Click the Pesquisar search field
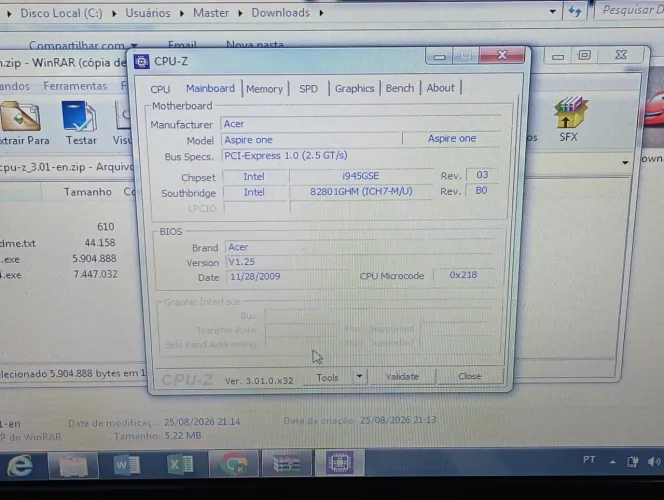664x500 pixels. coord(631,10)
